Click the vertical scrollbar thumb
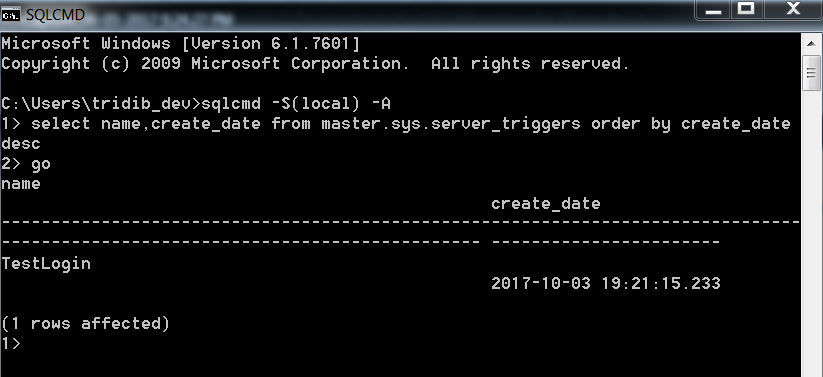Screen dimensions: 823x377 pyautogui.click(x=811, y=73)
